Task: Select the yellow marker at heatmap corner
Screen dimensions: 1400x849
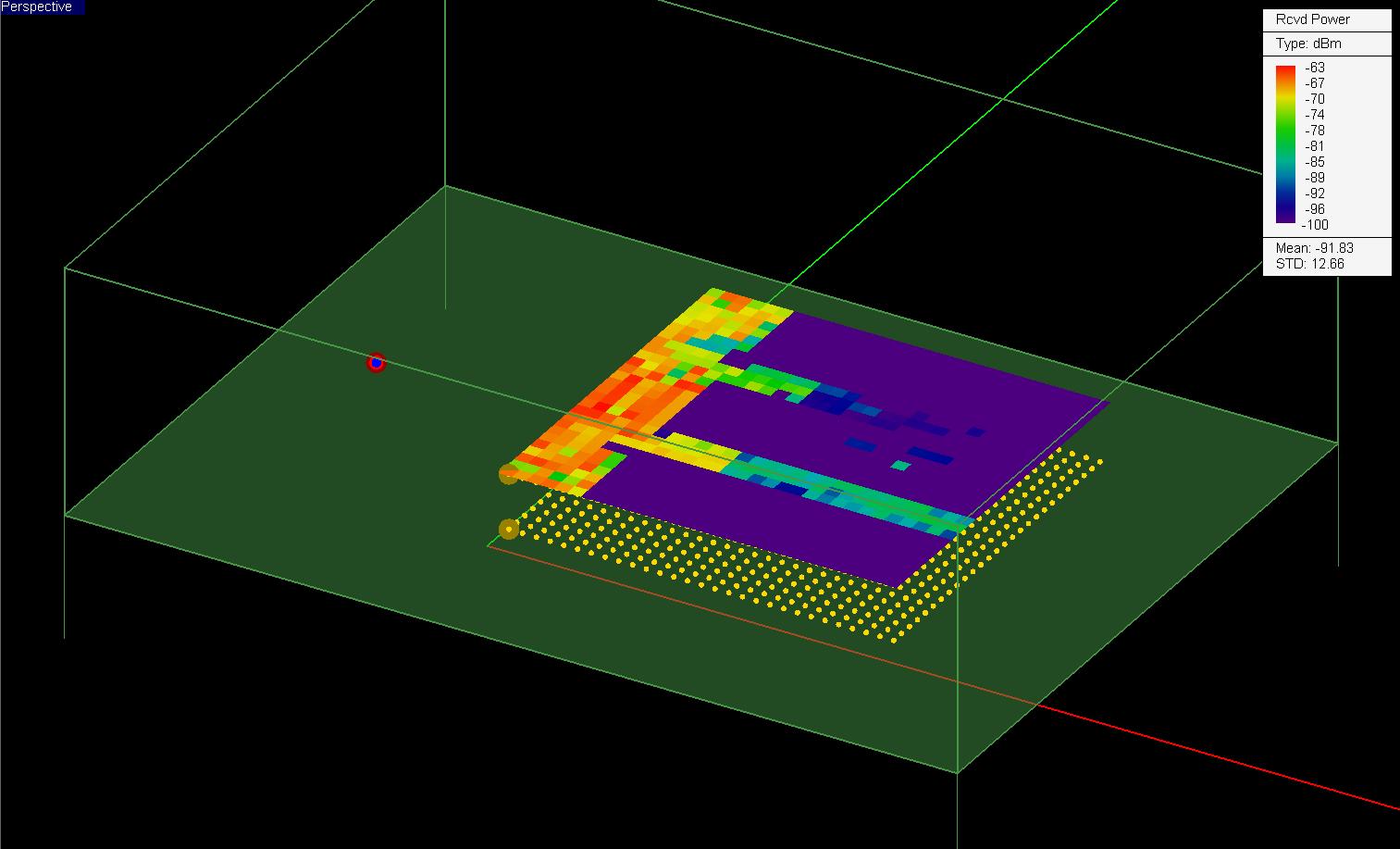Action: click(x=509, y=474)
